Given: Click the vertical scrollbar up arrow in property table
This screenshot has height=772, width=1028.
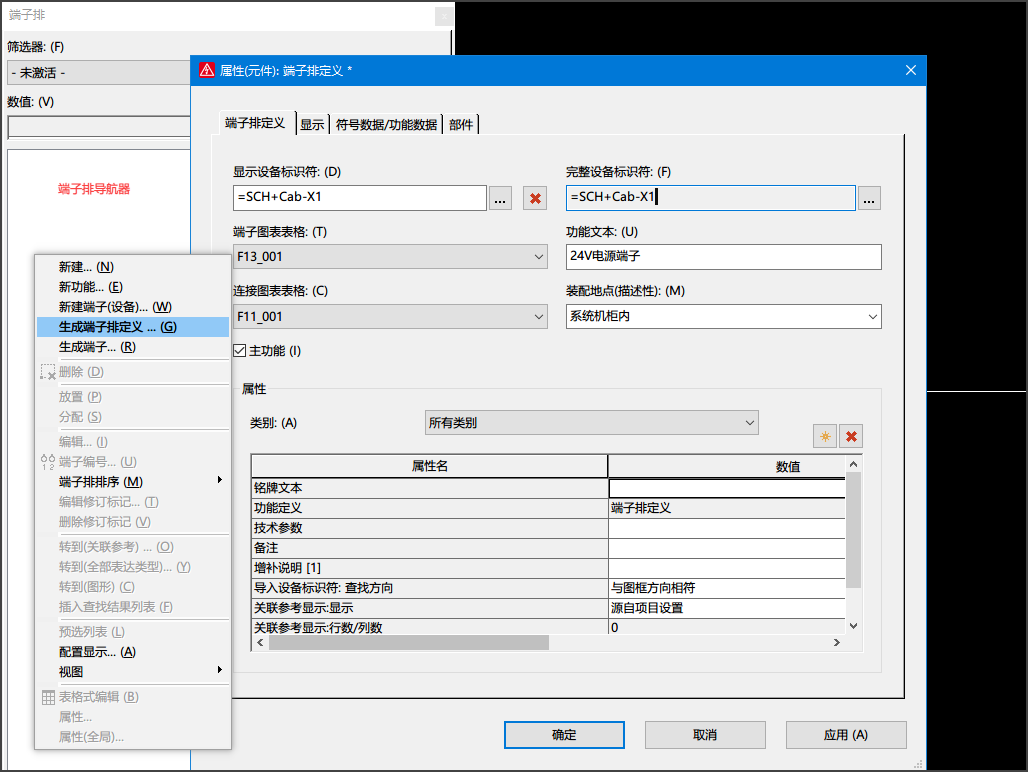Looking at the screenshot, I should click(853, 464).
